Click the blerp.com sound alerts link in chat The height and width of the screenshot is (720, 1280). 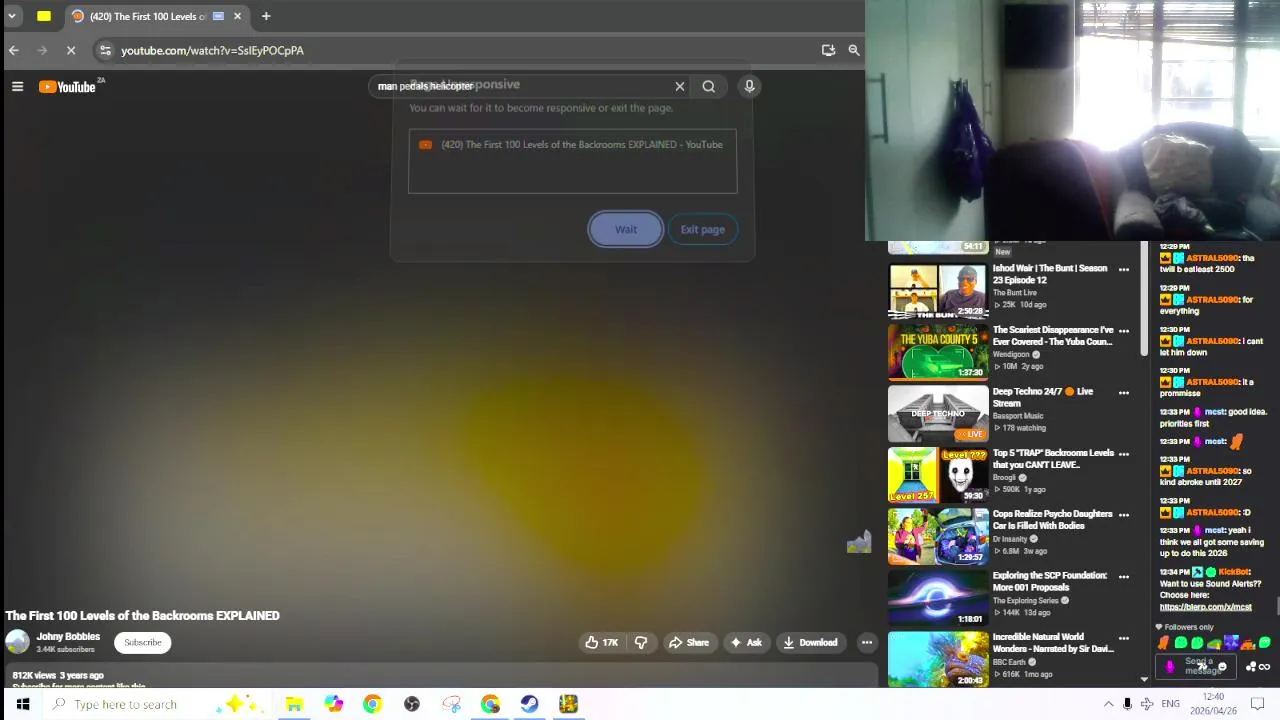(x=1205, y=607)
